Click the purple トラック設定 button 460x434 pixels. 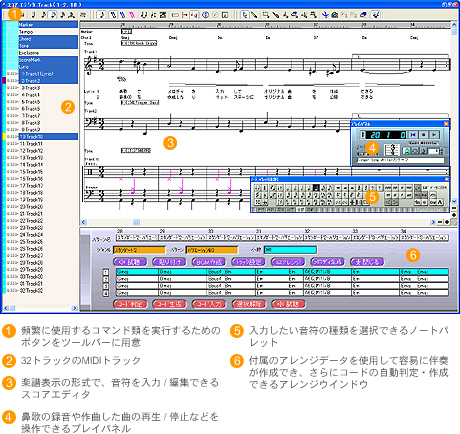[x=248, y=262]
